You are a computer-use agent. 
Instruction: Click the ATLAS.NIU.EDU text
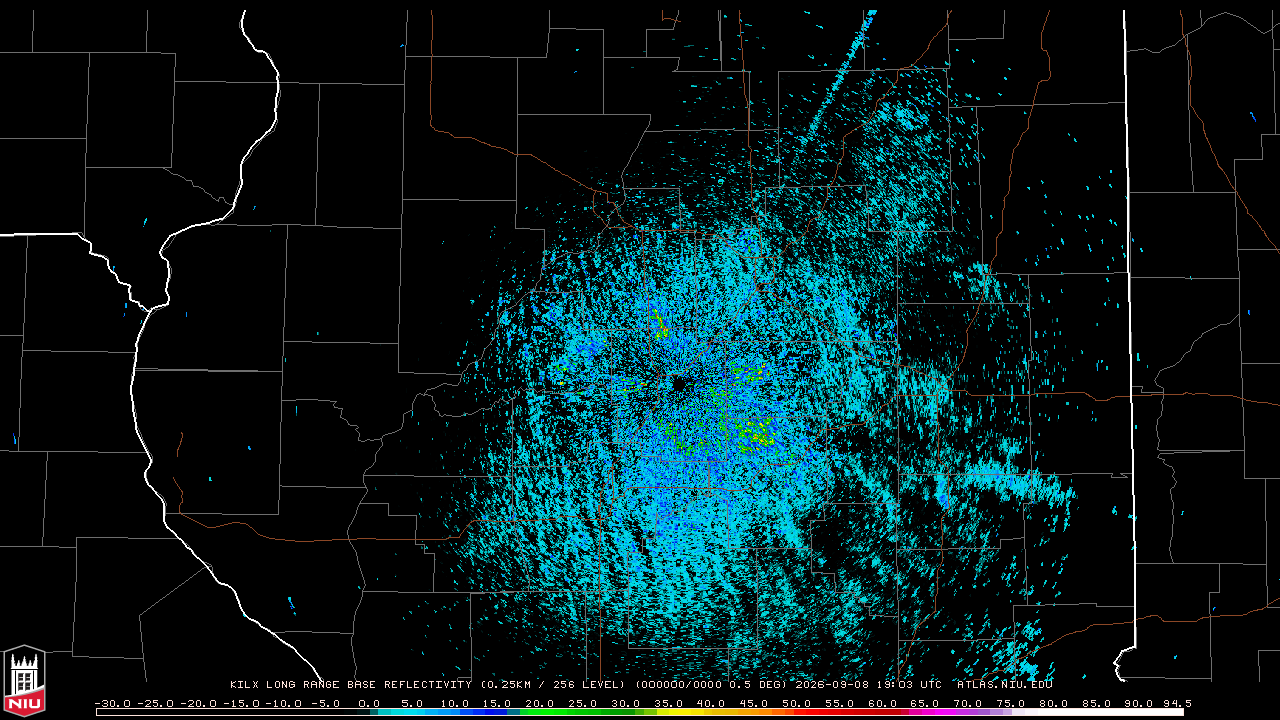pyautogui.click(x=1004, y=685)
